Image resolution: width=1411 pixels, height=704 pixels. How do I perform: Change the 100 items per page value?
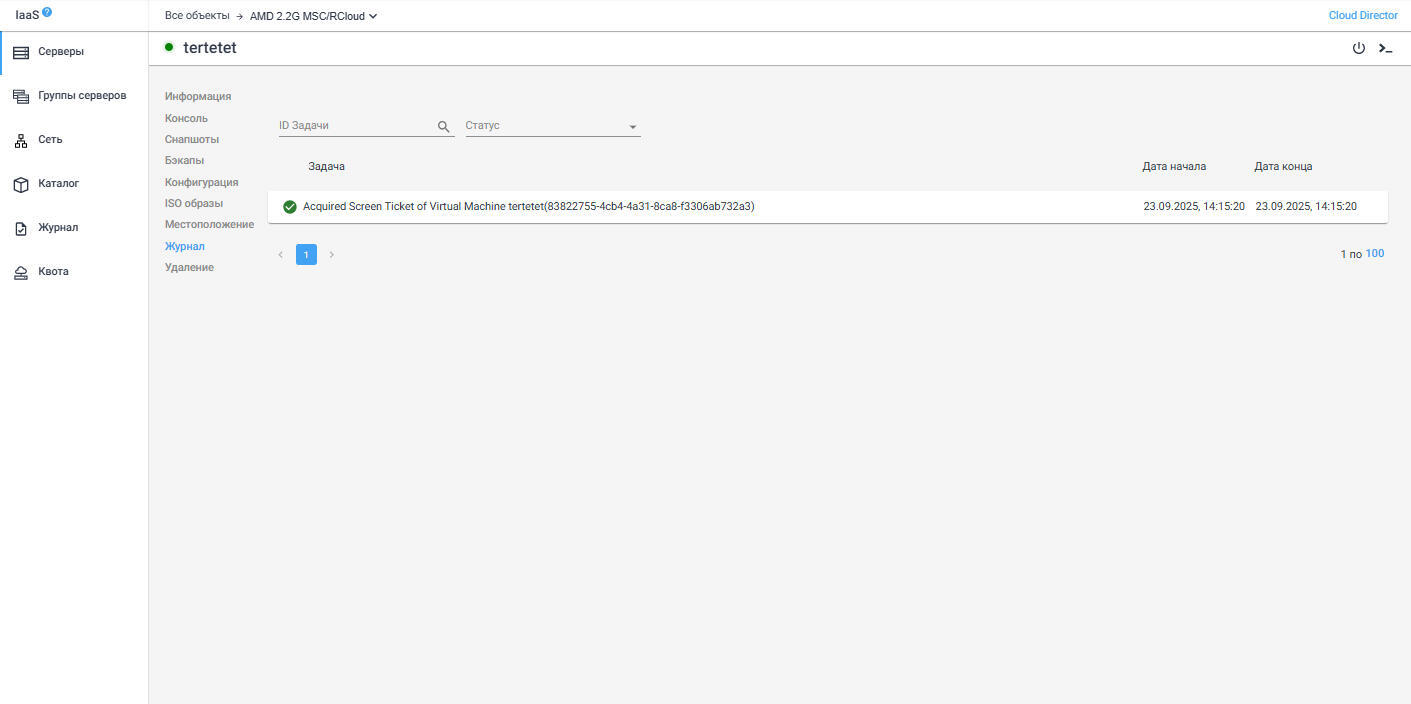tap(1375, 254)
